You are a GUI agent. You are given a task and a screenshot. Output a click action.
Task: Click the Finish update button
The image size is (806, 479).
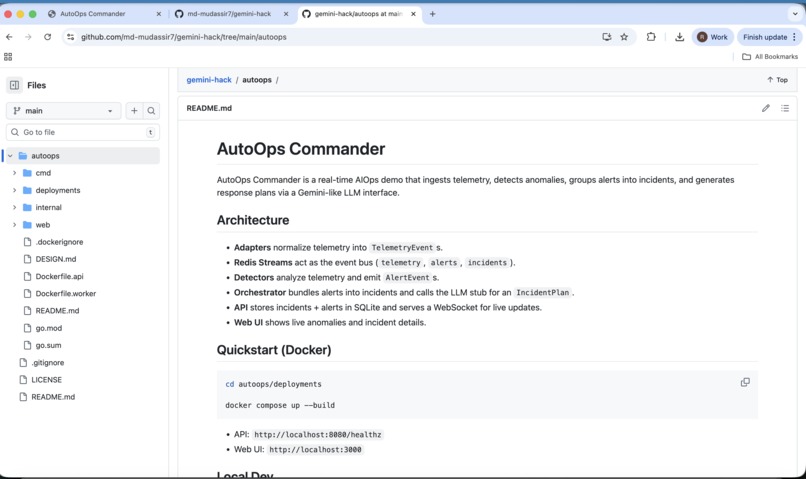click(x=764, y=37)
